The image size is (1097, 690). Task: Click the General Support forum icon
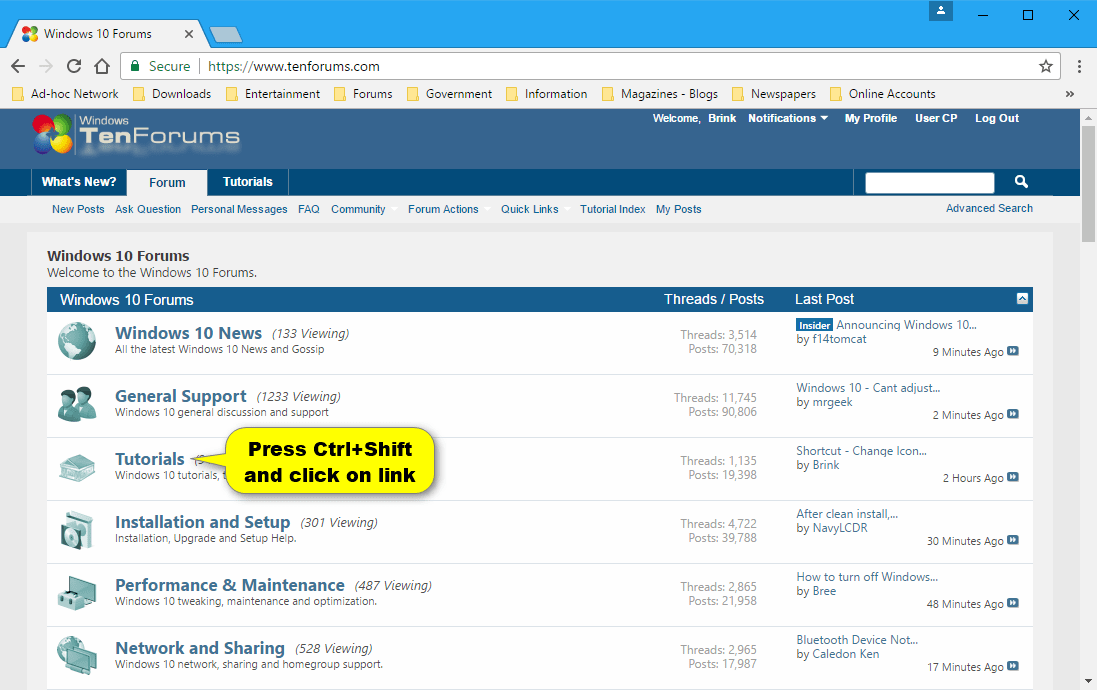77,404
